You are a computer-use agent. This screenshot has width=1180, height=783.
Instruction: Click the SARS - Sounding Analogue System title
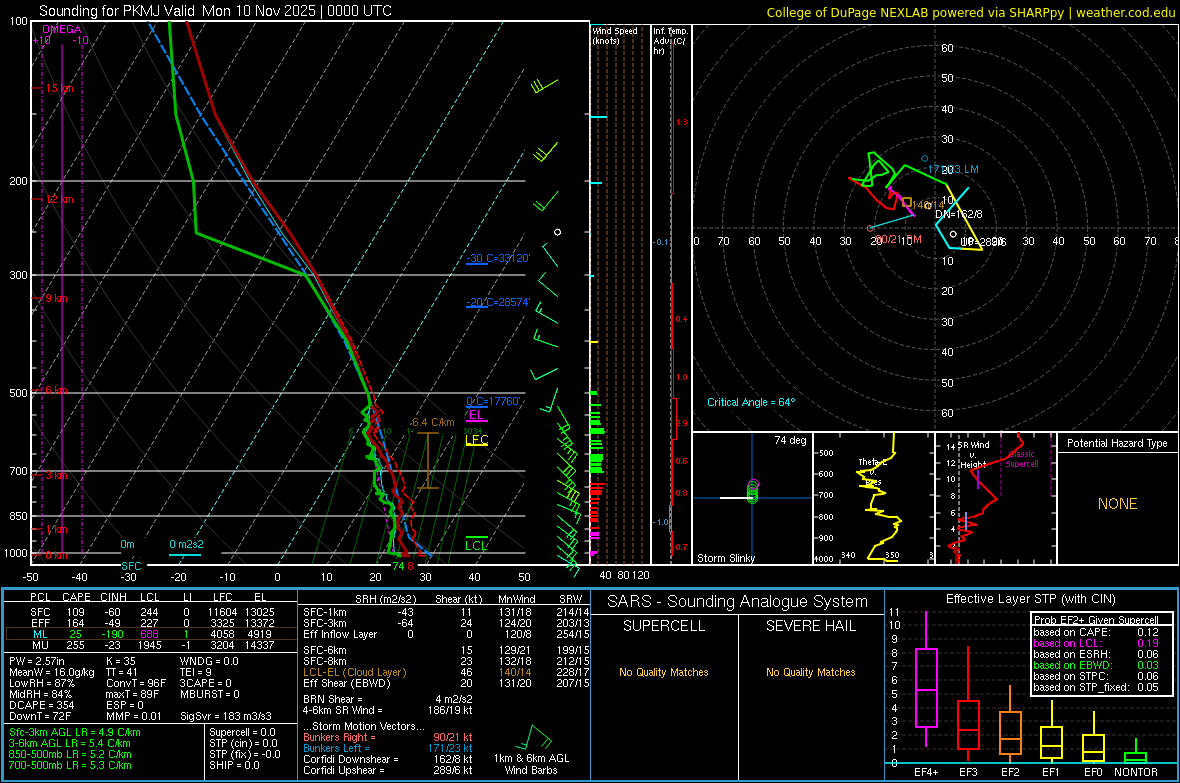(738, 601)
